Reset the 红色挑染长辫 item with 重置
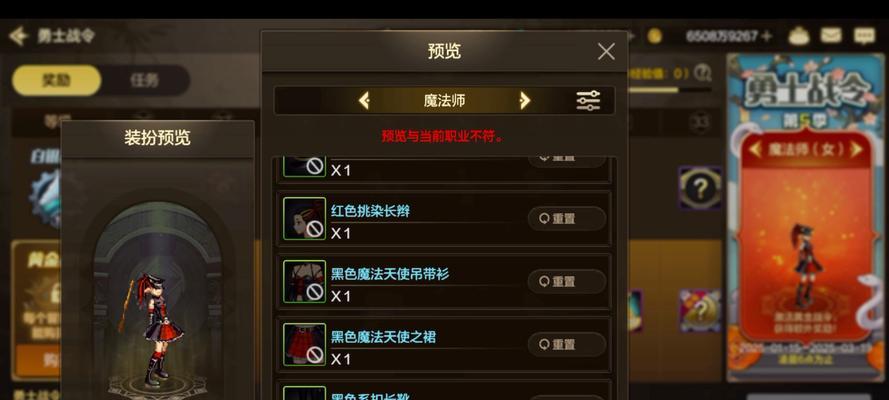This screenshot has height=400, width=889. [x=567, y=219]
